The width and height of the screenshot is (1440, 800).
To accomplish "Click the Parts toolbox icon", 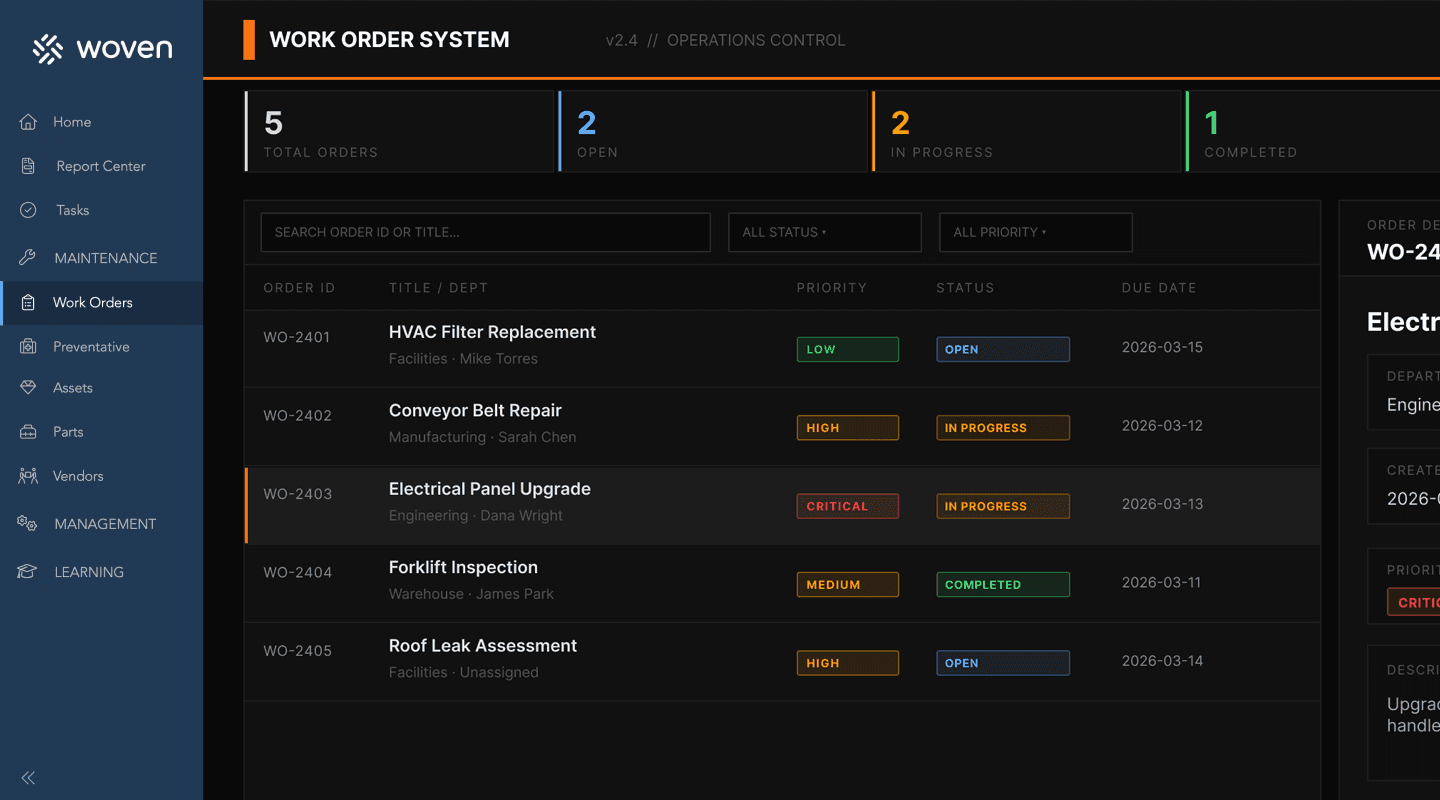I will point(28,432).
